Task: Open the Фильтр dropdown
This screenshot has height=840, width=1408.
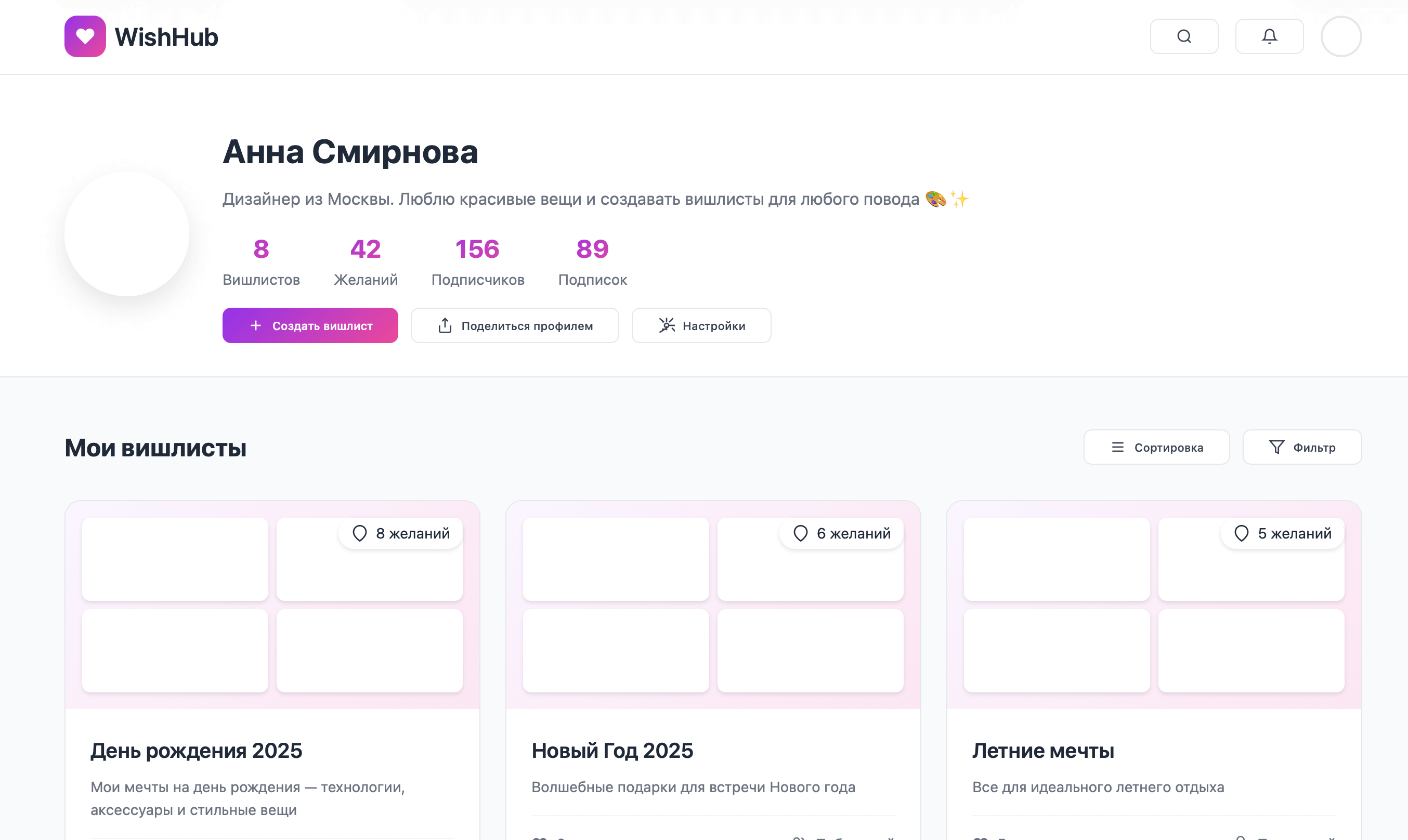Action: pos(1301,447)
